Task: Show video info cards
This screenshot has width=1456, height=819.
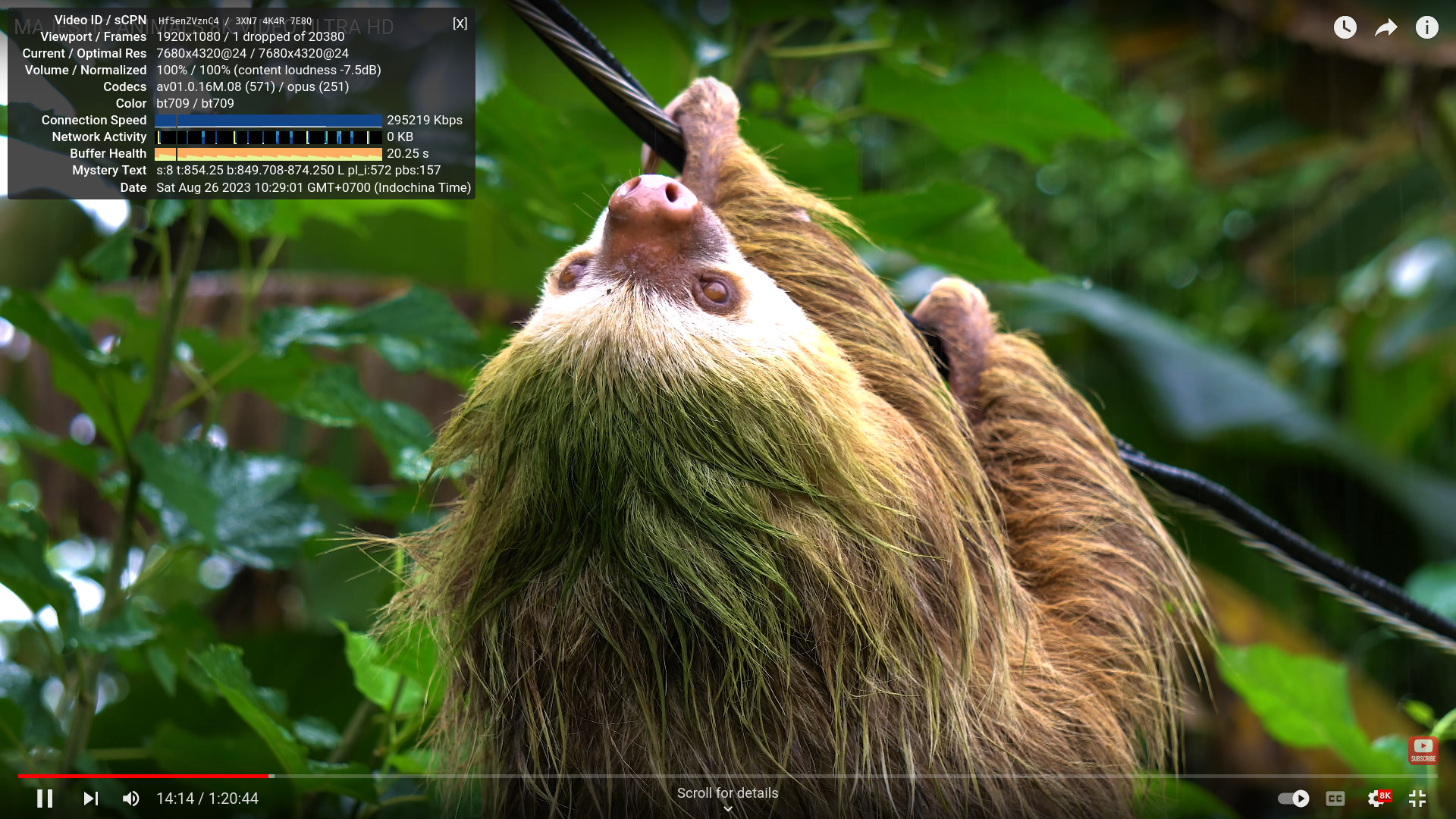Action: pyautogui.click(x=1427, y=27)
